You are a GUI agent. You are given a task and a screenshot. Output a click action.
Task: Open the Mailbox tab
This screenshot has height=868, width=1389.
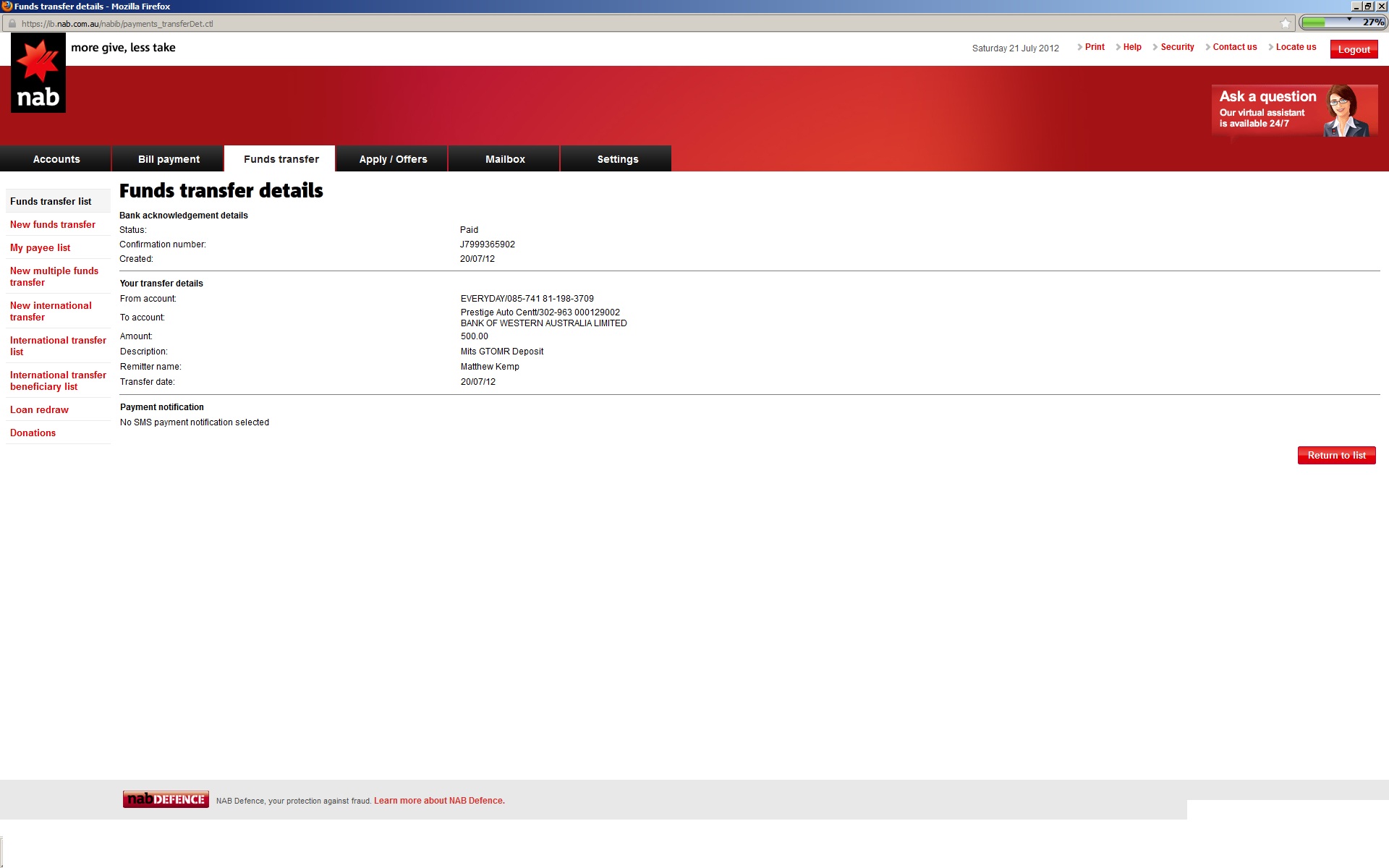pos(505,159)
